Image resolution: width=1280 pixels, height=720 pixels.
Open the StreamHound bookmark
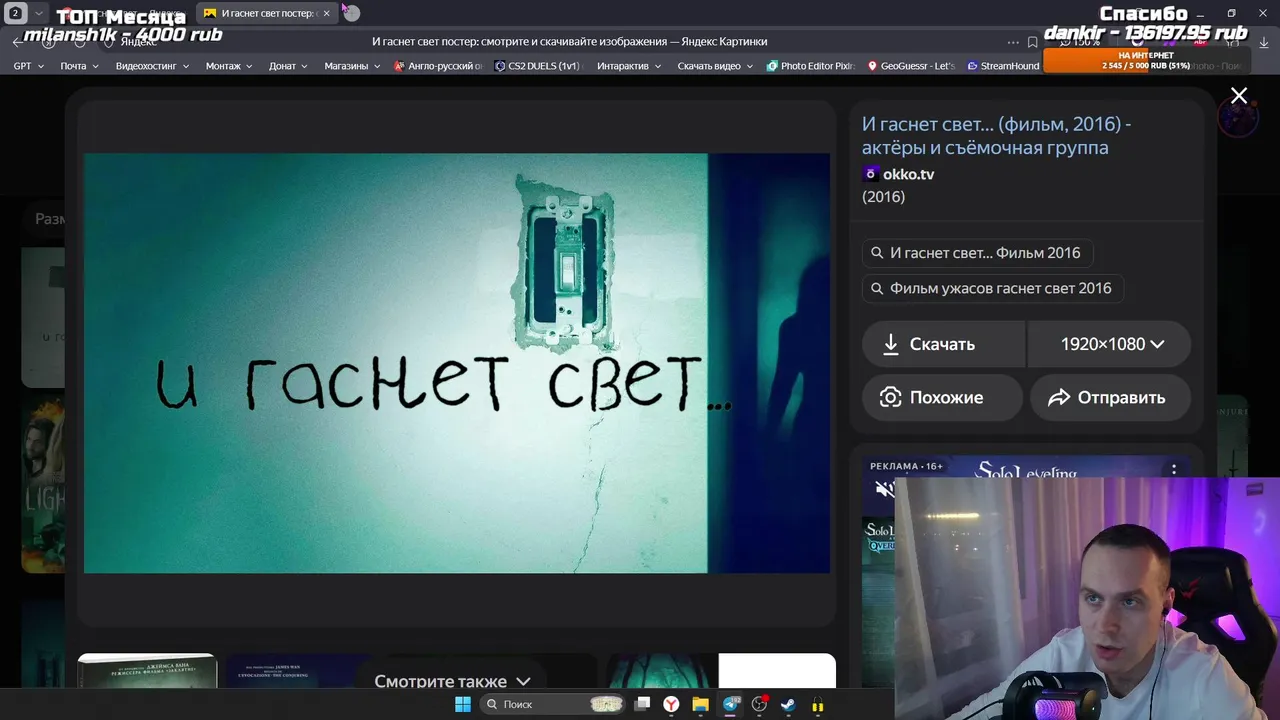(x=1004, y=66)
